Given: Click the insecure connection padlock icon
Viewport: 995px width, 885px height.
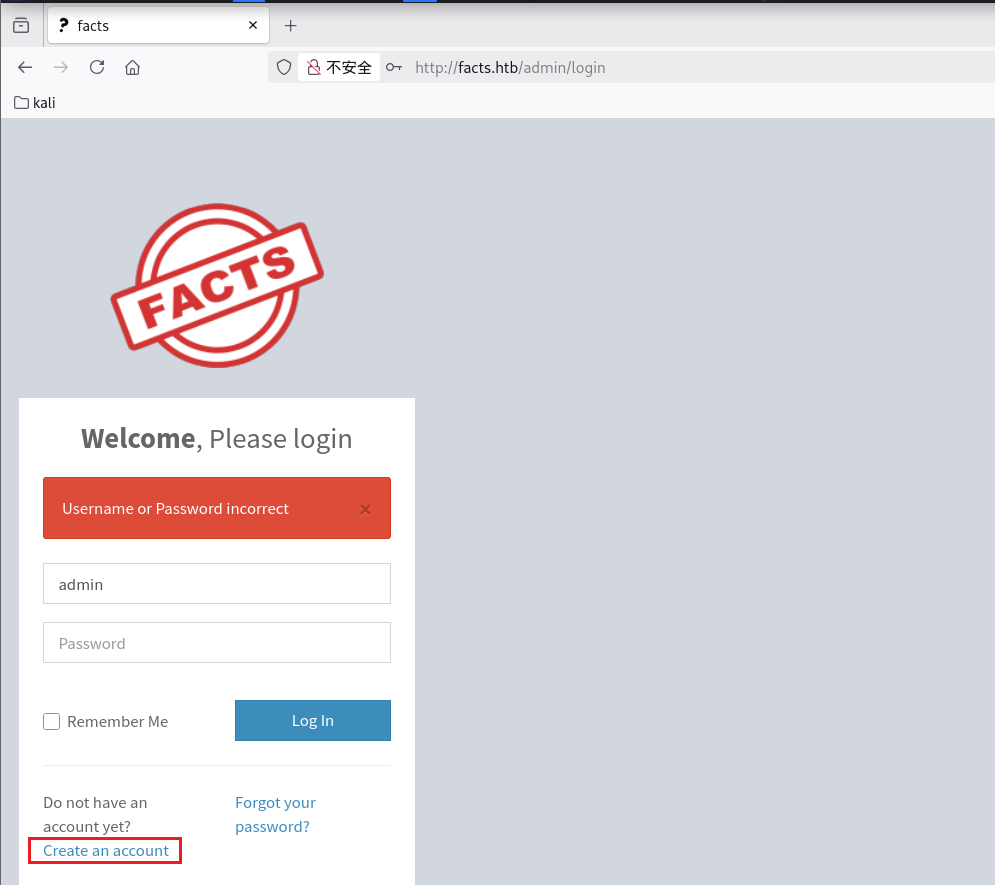Looking at the screenshot, I should 314,68.
